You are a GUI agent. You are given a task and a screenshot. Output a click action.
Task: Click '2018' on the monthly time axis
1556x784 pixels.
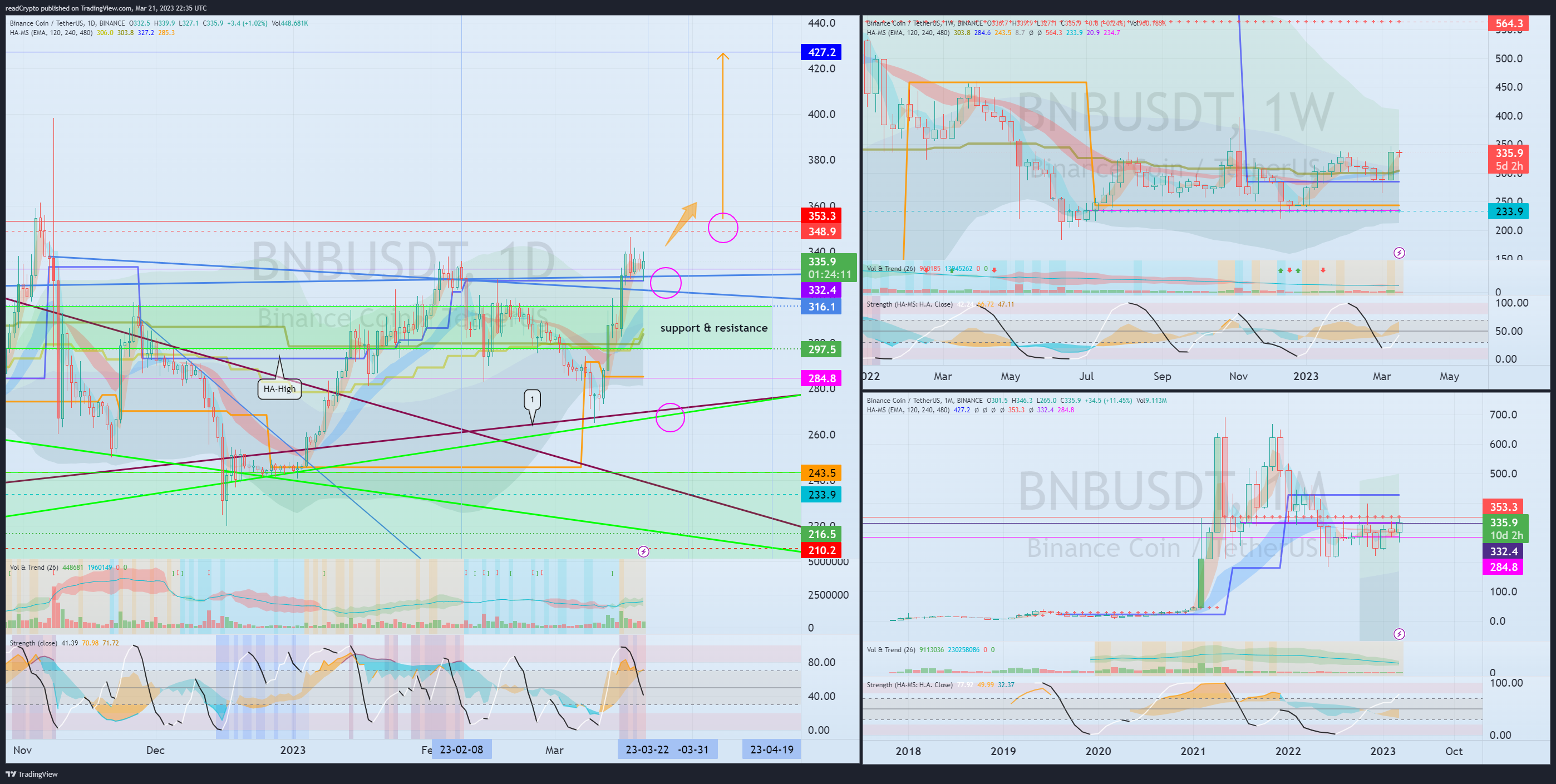908,751
